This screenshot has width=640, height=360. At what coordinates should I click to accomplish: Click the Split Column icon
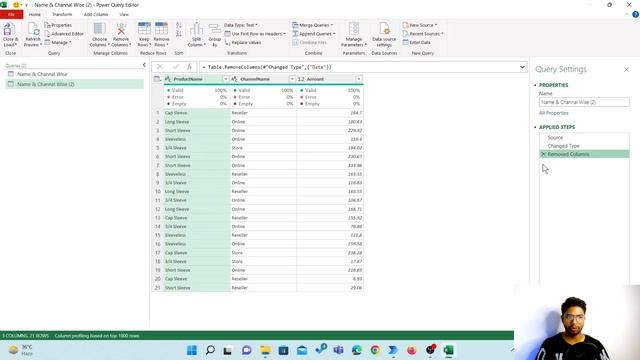point(196,29)
